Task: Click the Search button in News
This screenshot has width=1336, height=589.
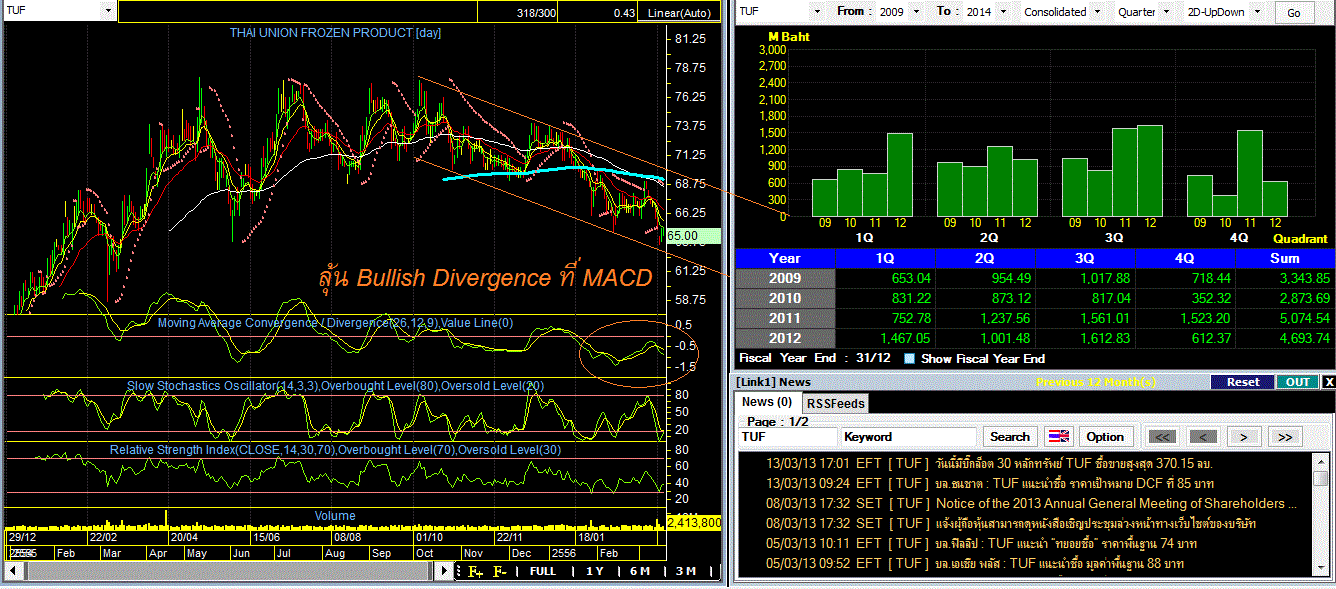Action: (1010, 437)
